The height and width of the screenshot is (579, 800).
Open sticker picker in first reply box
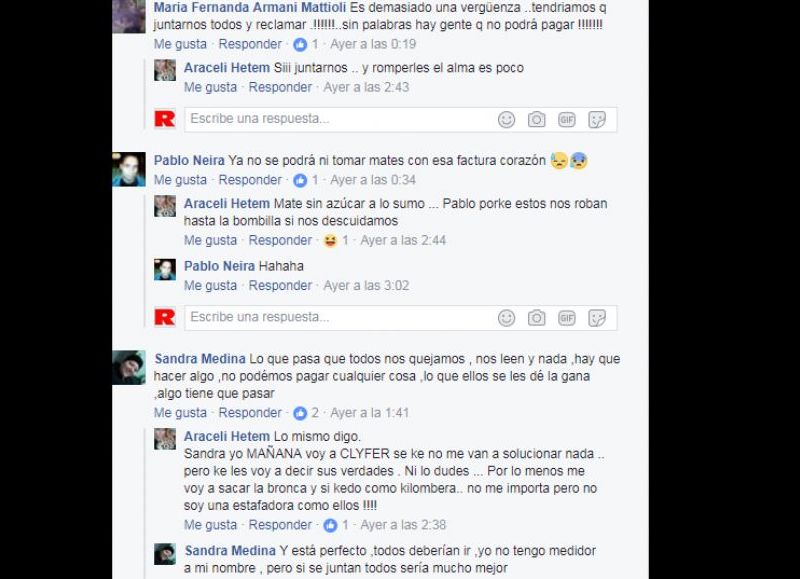pyautogui.click(x=597, y=120)
